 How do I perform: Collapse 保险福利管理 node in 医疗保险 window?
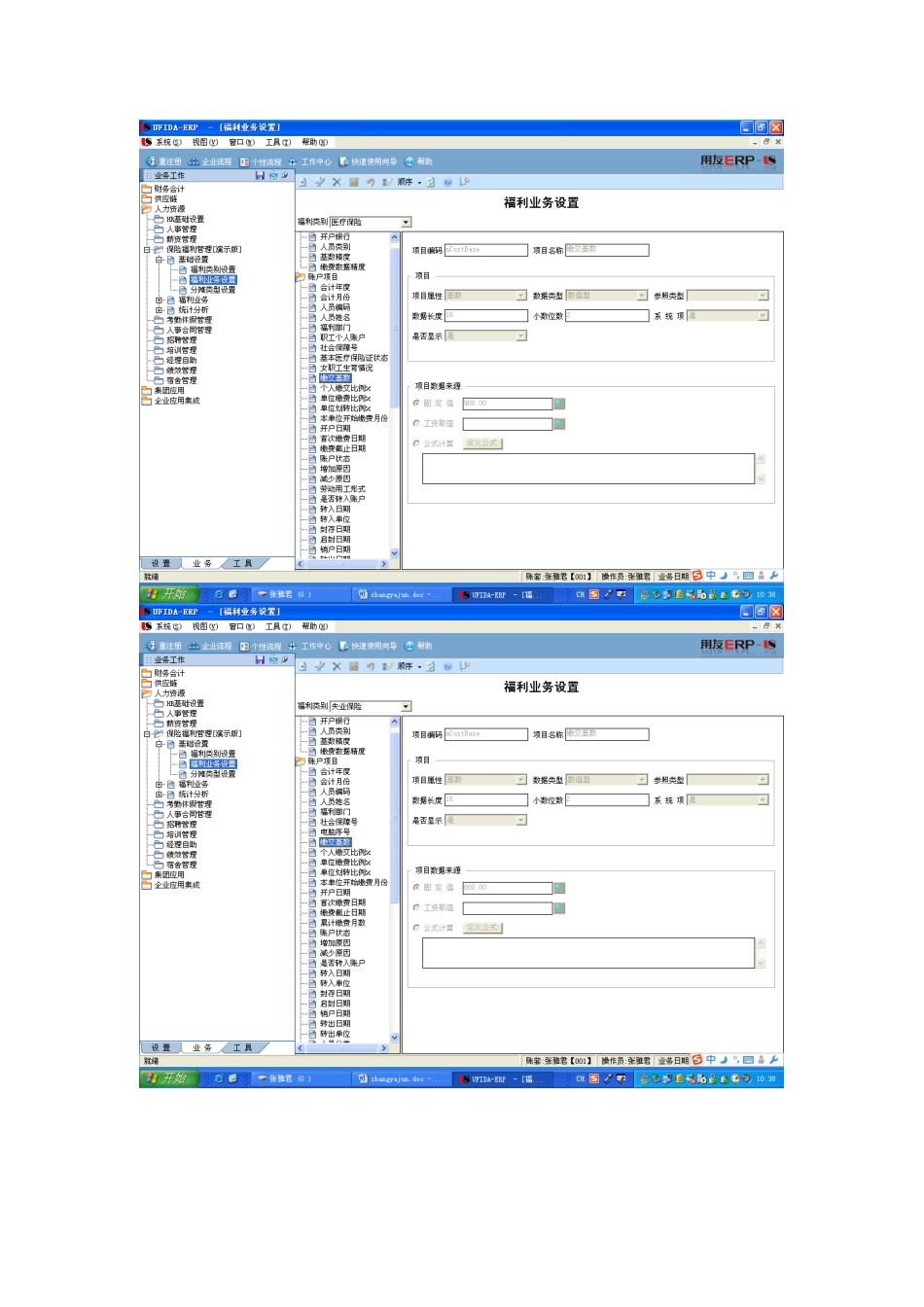(x=147, y=250)
